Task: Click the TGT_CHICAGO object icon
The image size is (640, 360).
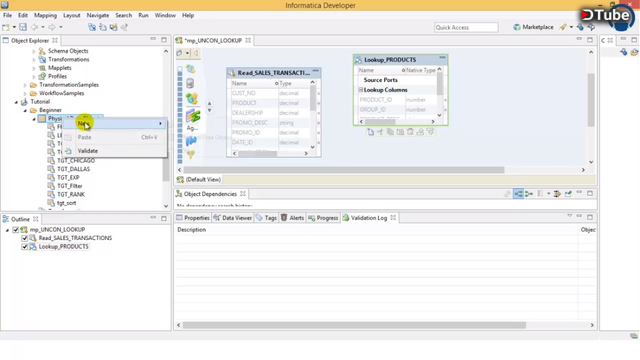Action: point(51,160)
